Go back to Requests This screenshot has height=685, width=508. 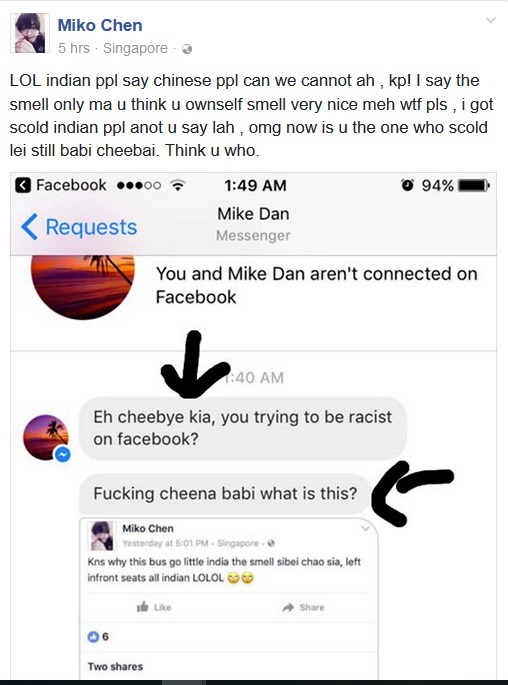[x=79, y=227]
